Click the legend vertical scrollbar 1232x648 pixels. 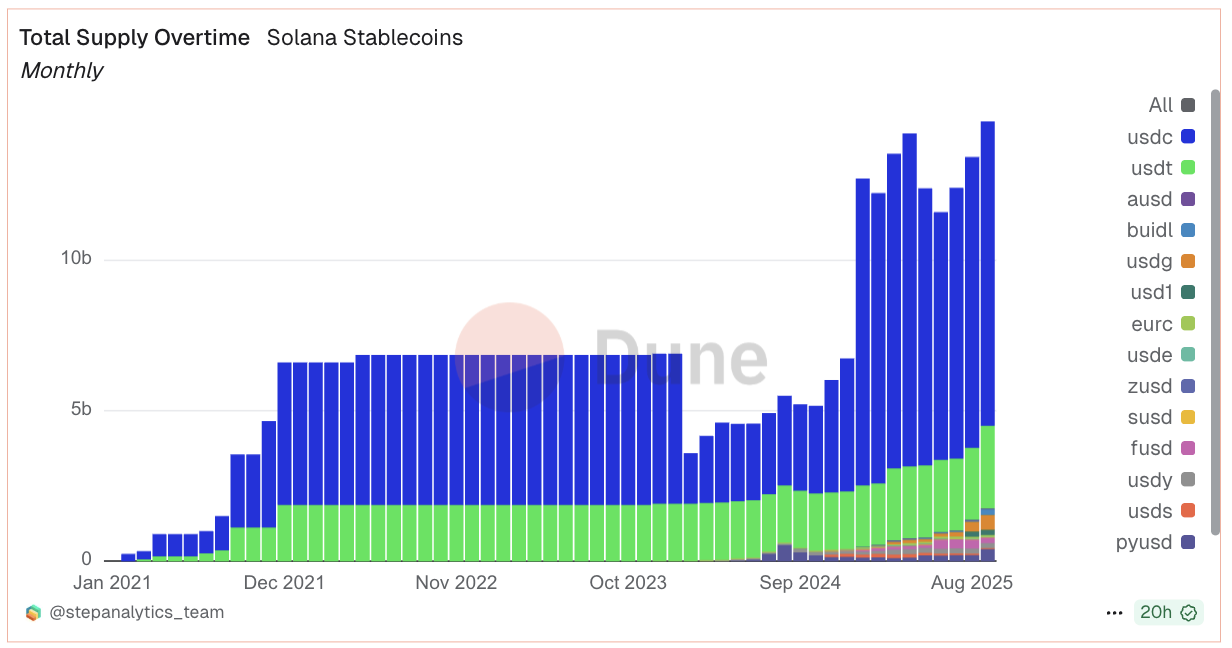(1215, 310)
